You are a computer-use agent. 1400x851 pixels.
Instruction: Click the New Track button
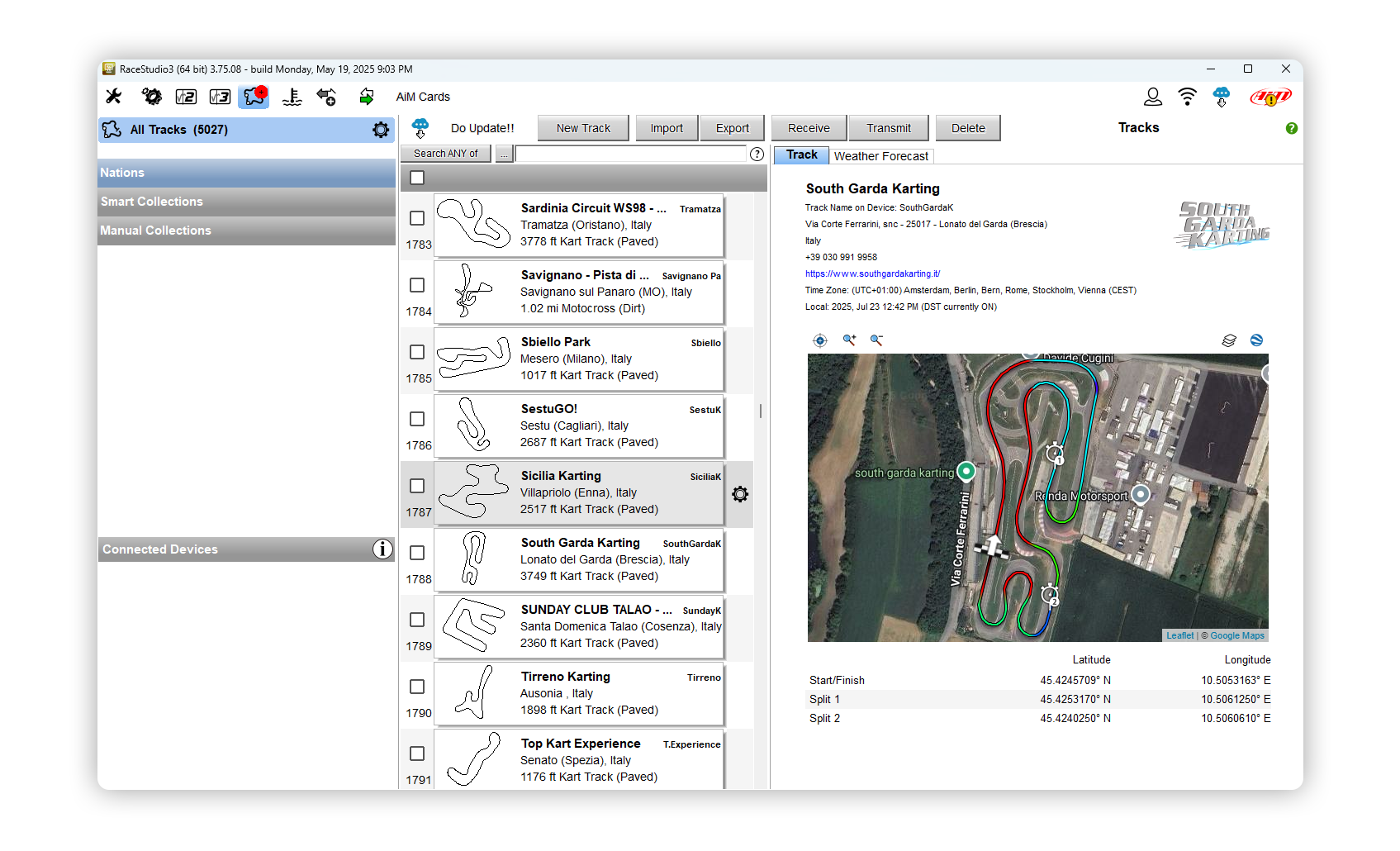point(583,128)
